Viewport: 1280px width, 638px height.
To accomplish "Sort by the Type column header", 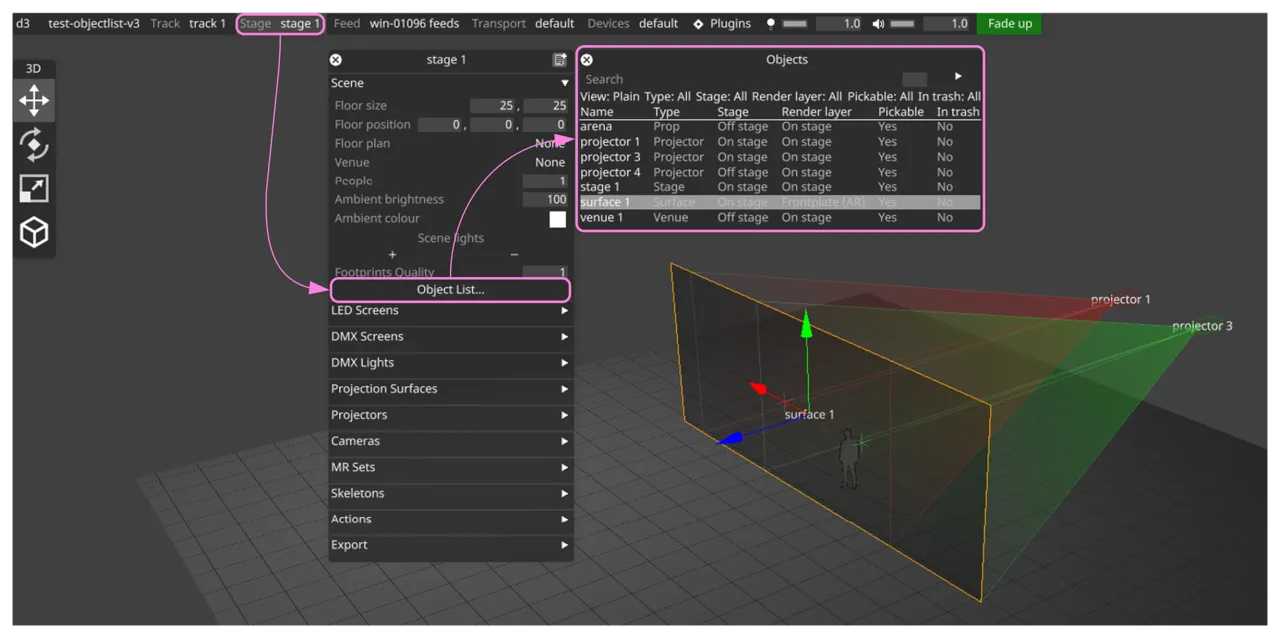I will pos(666,112).
